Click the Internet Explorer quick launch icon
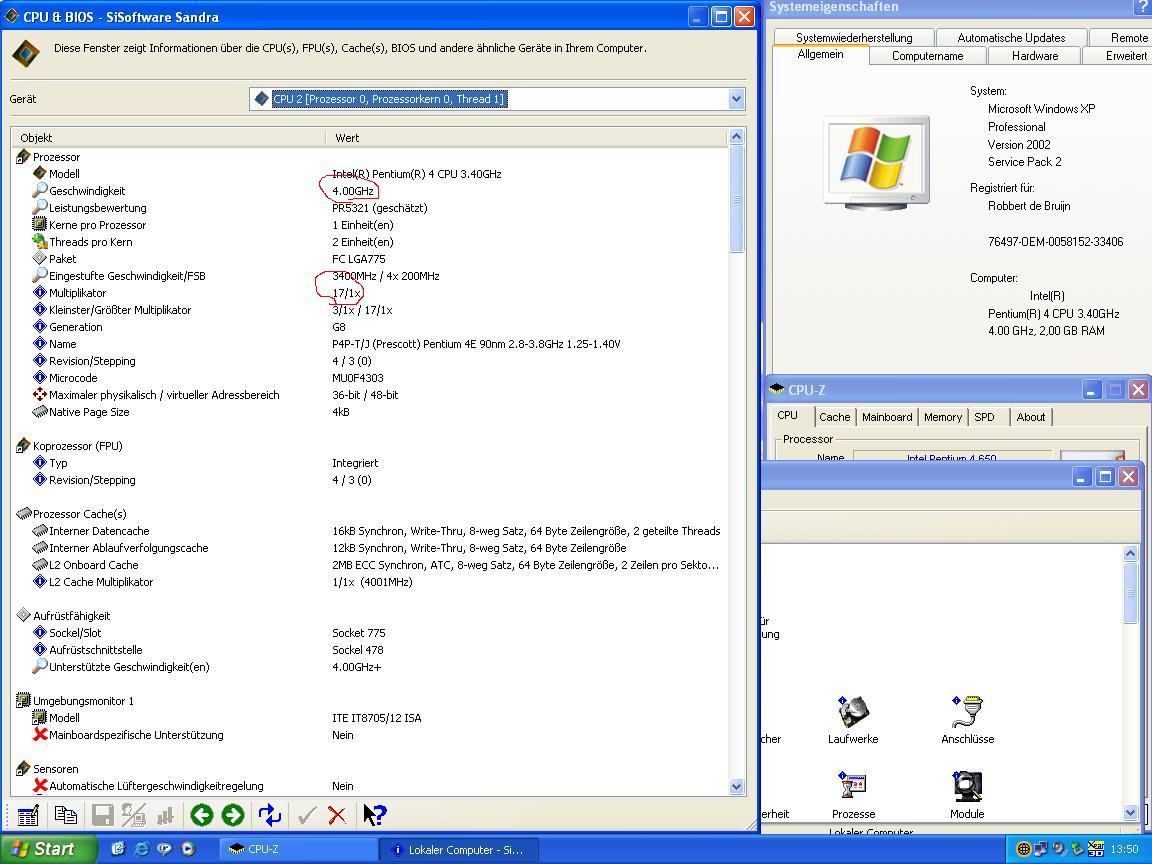Image resolution: width=1152 pixels, height=864 pixels. click(141, 849)
